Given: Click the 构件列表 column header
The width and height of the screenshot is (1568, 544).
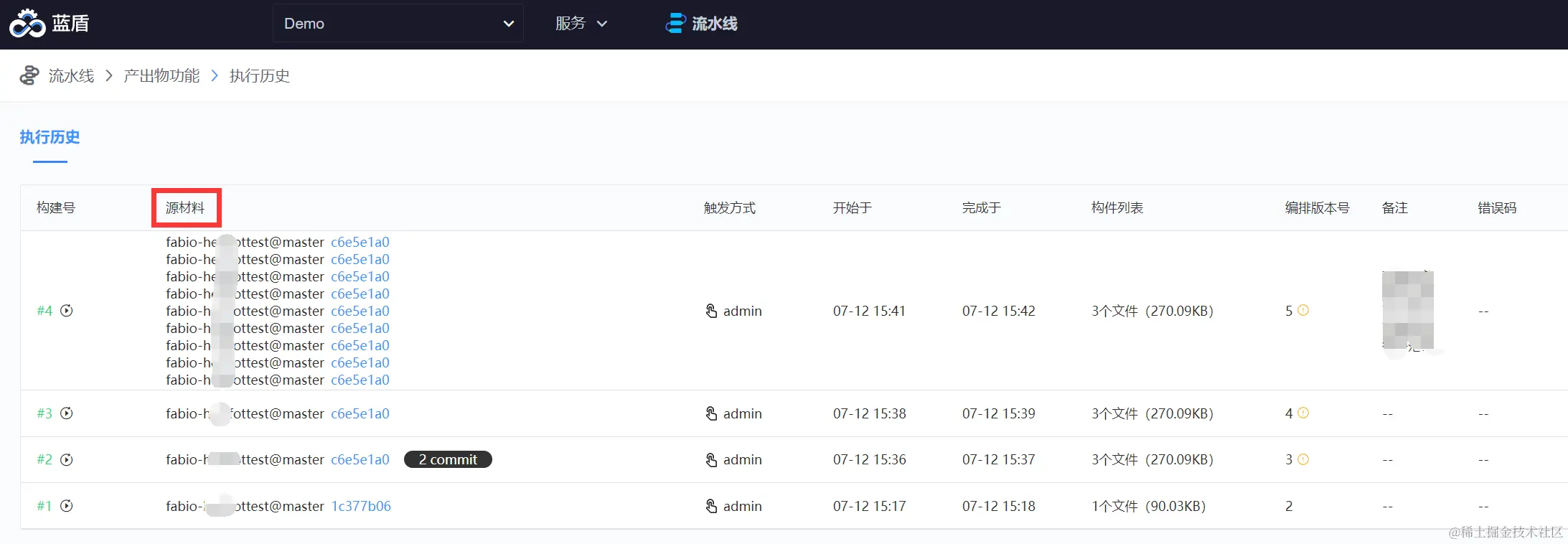Looking at the screenshot, I should click(1117, 208).
